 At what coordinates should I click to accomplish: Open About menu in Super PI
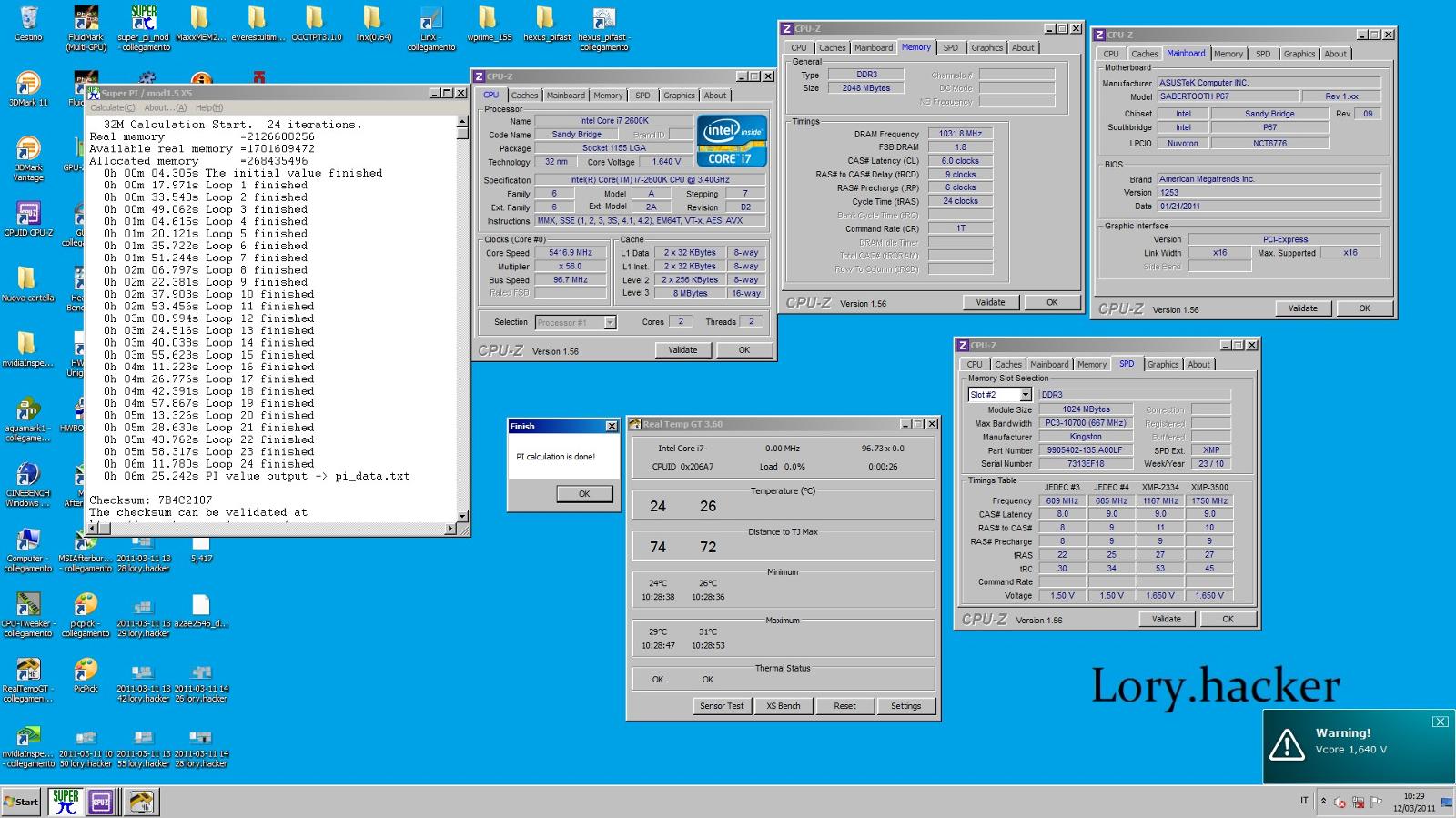click(x=166, y=107)
